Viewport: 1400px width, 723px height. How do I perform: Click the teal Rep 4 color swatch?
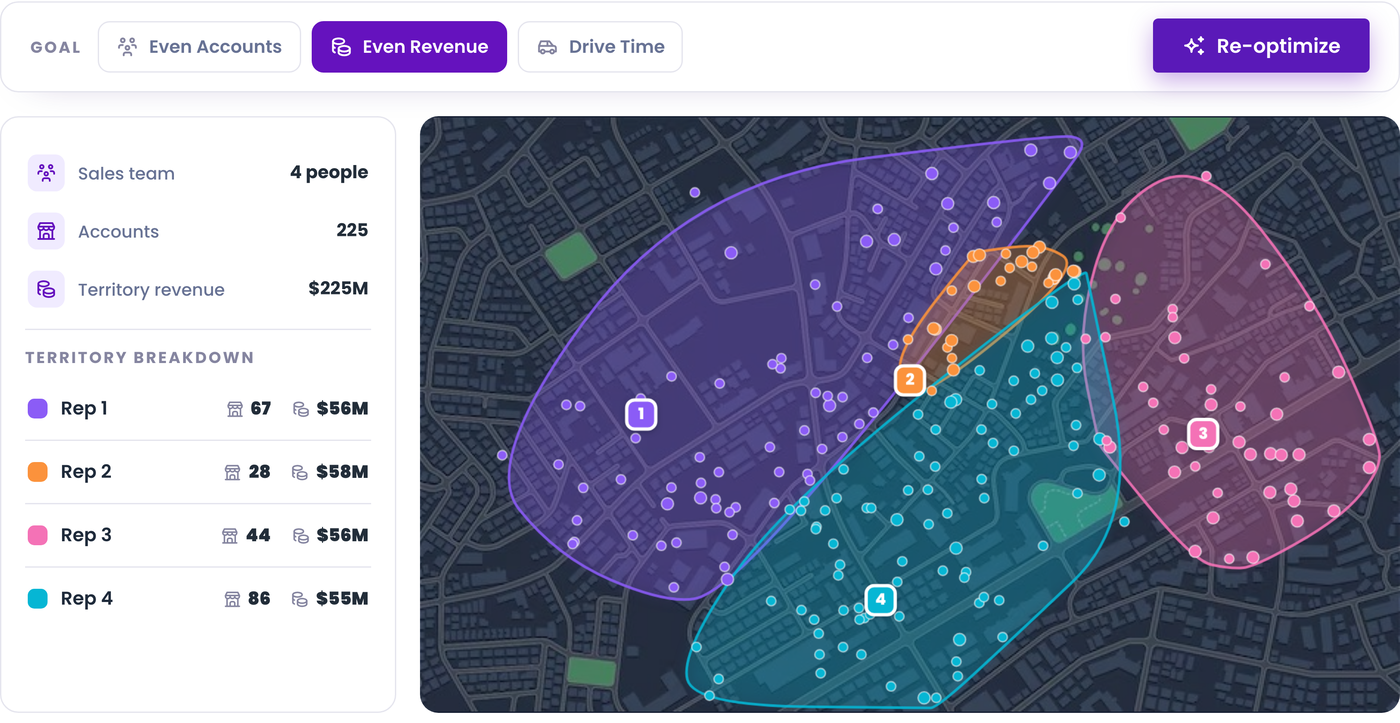coord(38,599)
